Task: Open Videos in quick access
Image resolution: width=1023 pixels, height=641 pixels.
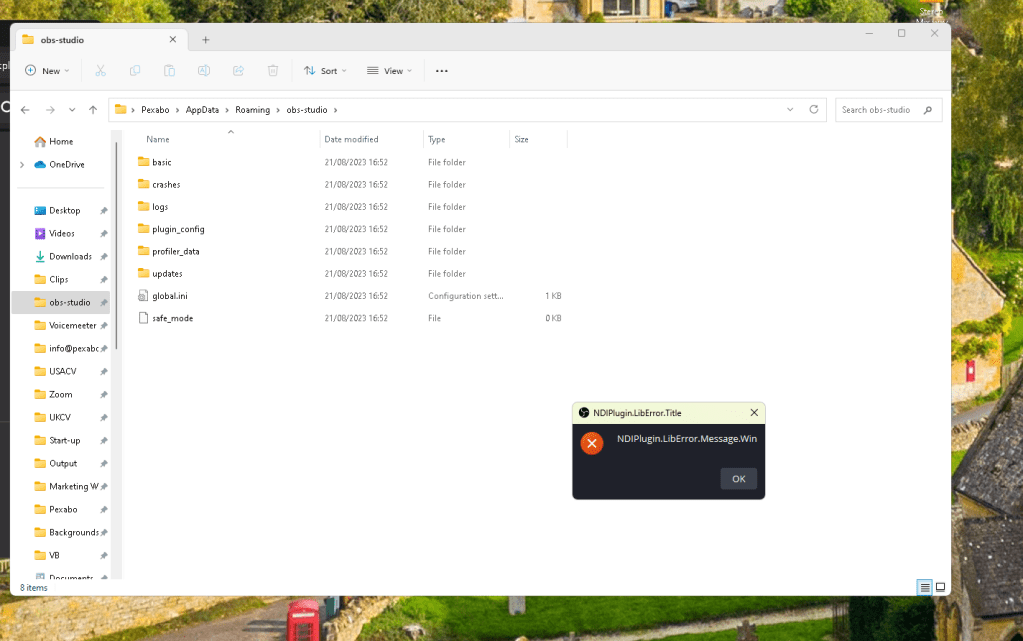Action: [x=61, y=234]
